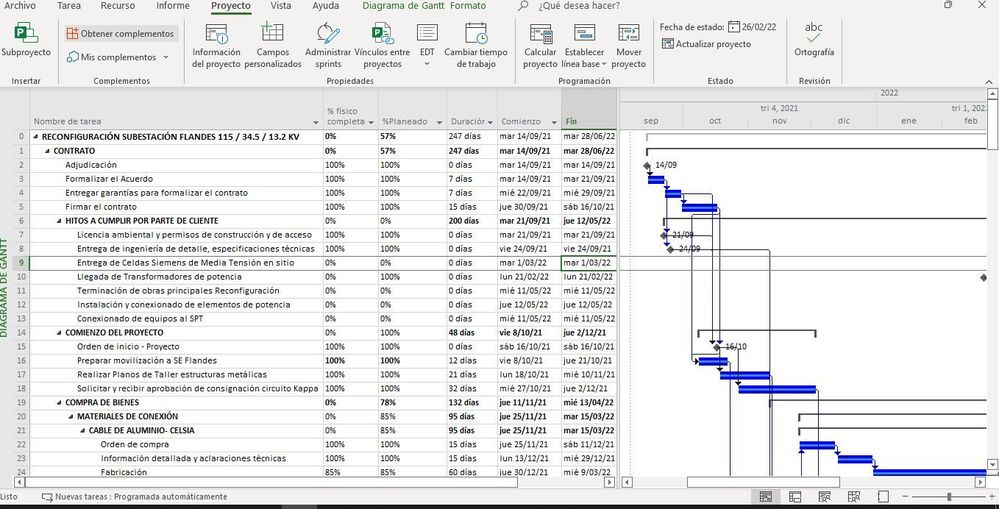
Task: Select the Fin column header
Action: pos(589,109)
